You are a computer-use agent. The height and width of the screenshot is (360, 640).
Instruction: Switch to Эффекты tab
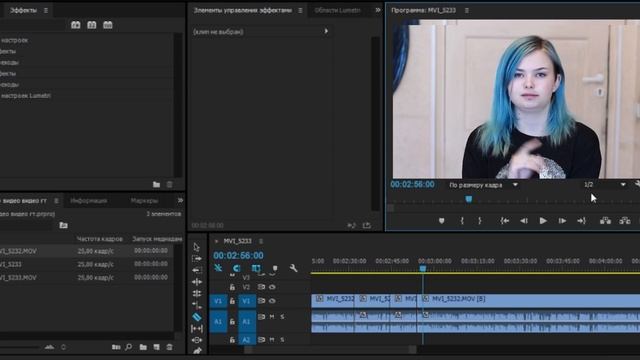23,10
